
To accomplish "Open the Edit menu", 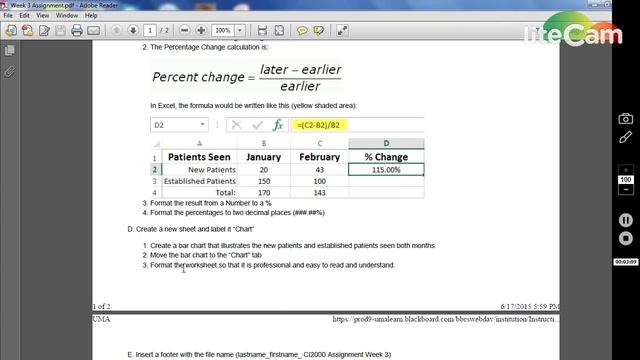I will (24, 16).
